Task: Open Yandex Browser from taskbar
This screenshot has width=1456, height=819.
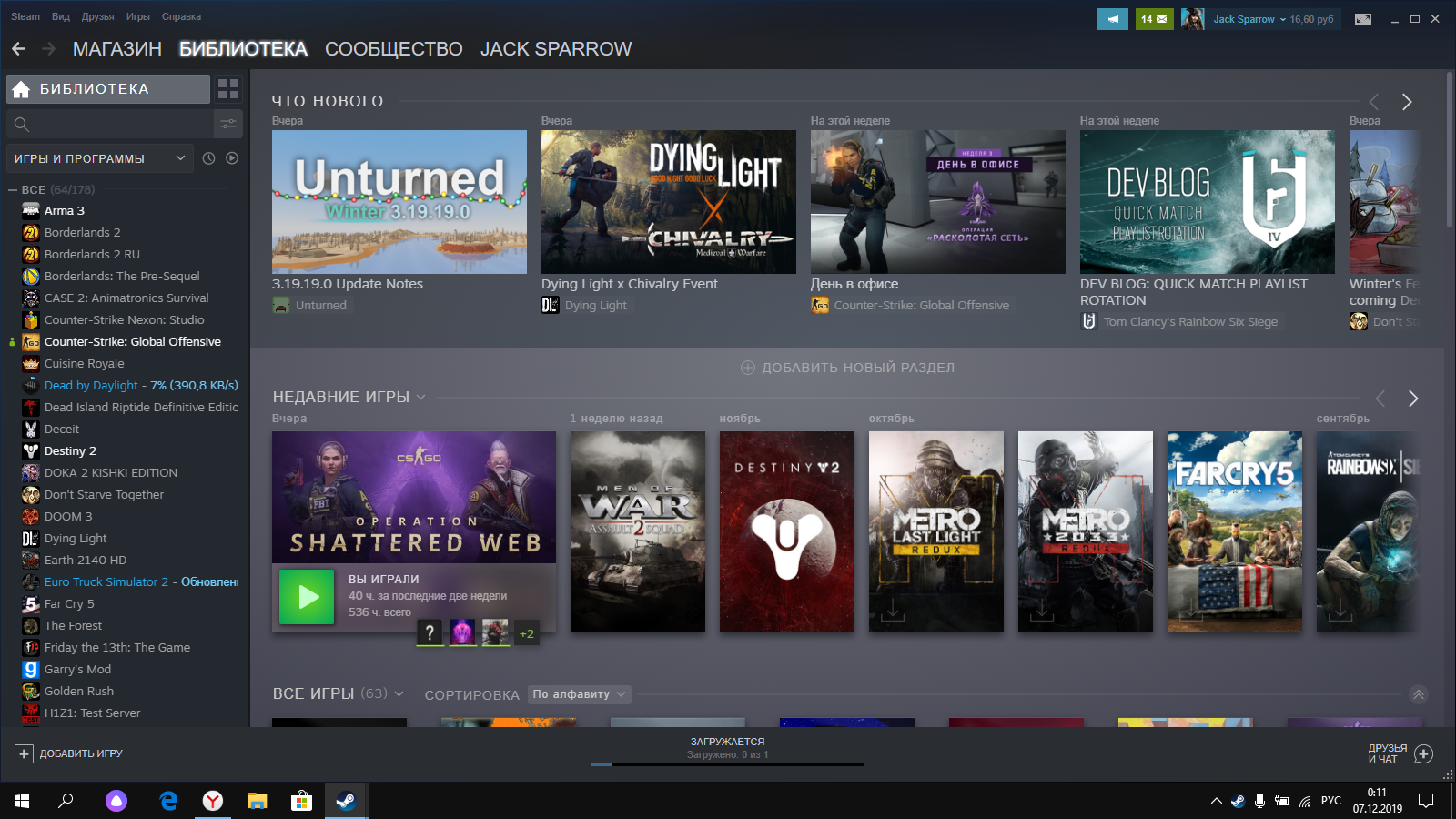Action: 212,801
